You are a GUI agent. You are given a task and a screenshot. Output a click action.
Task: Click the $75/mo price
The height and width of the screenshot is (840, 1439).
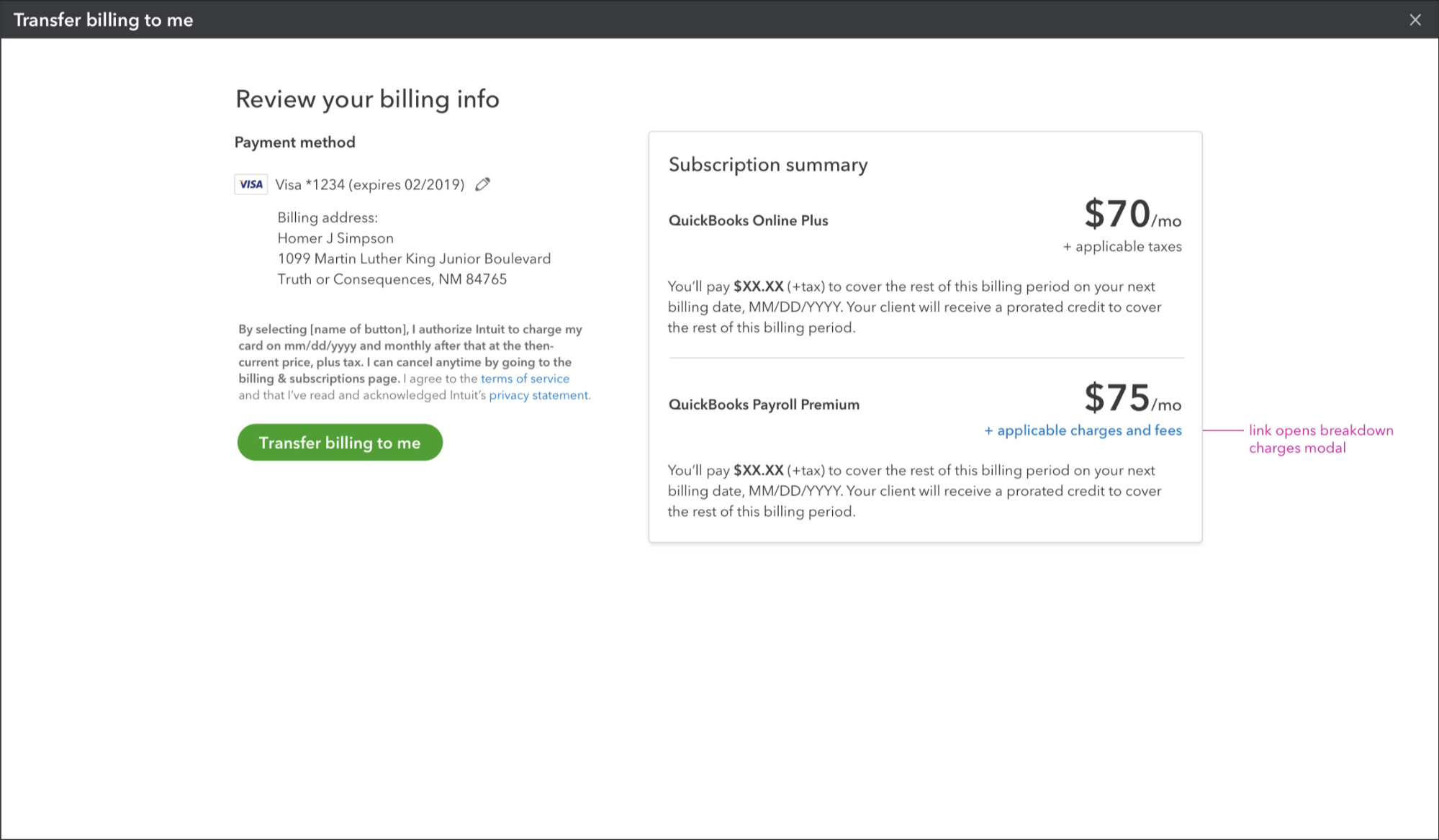coord(1133,398)
